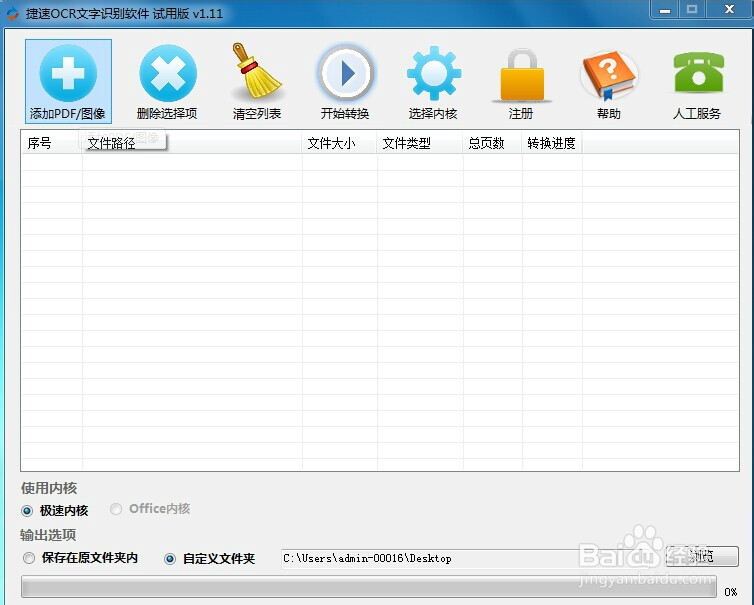Click the 文件类型 column header

point(420,143)
